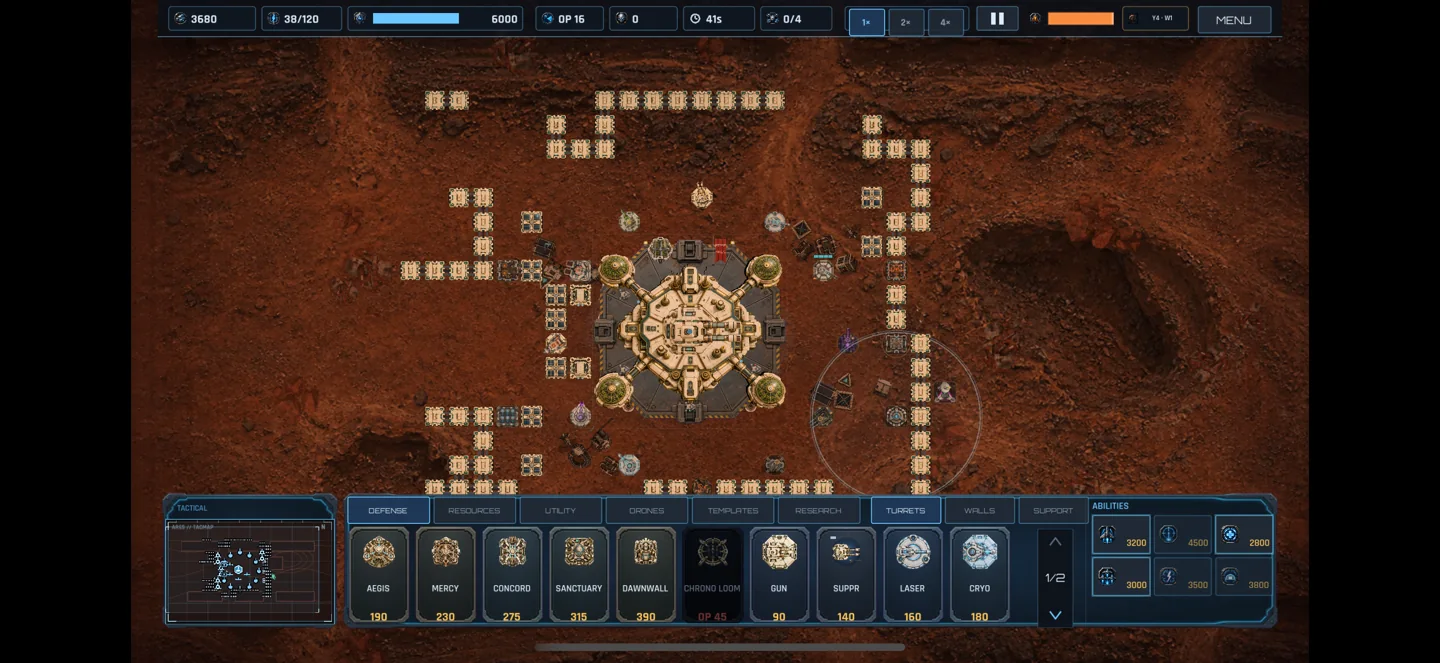Select the Aegis defense building card
This screenshot has width=1440, height=663.
(x=378, y=575)
